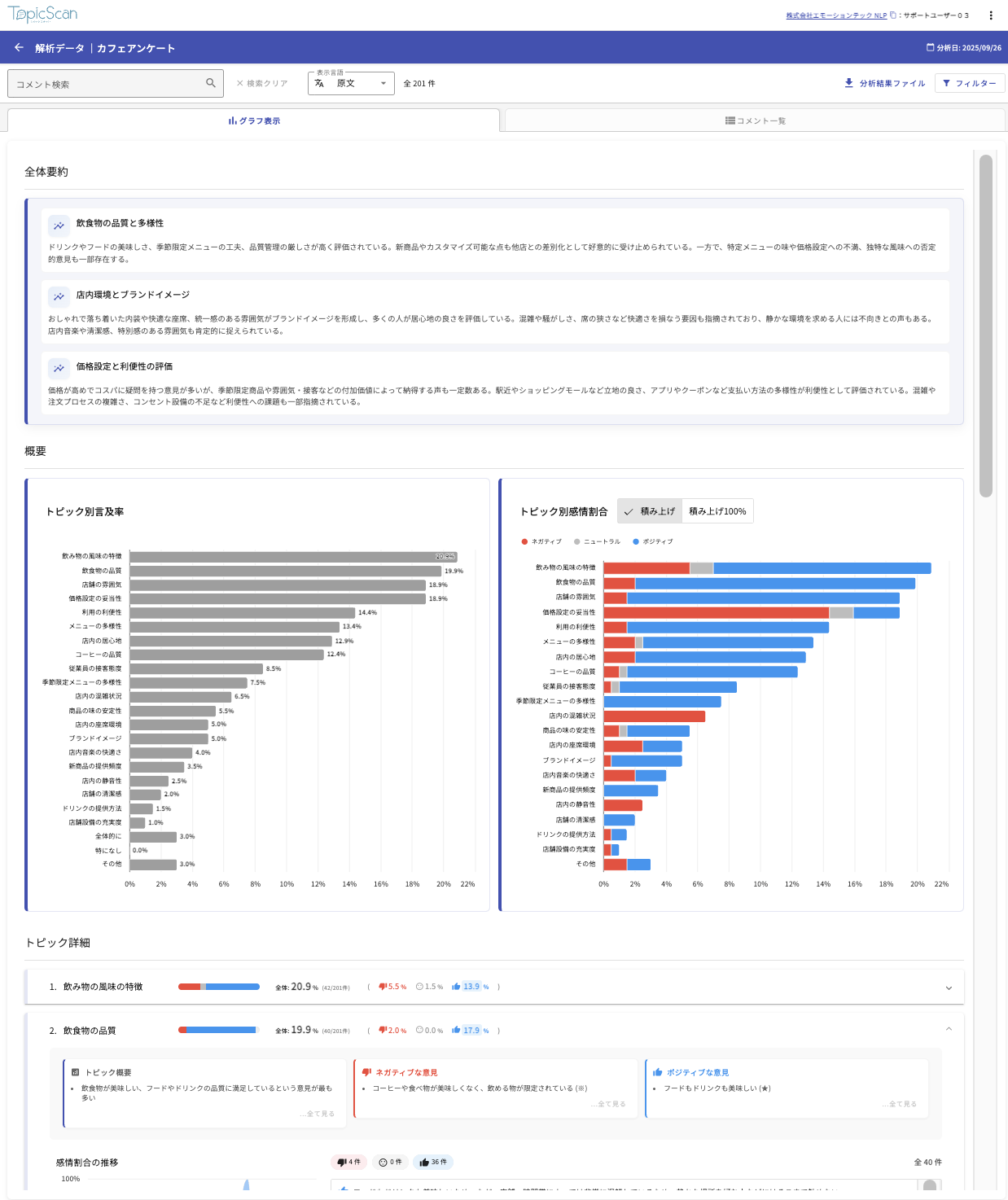This screenshot has height=1200, width=1008.
Task: Click the page's vertical scrollbar thumb
Action: click(985, 326)
